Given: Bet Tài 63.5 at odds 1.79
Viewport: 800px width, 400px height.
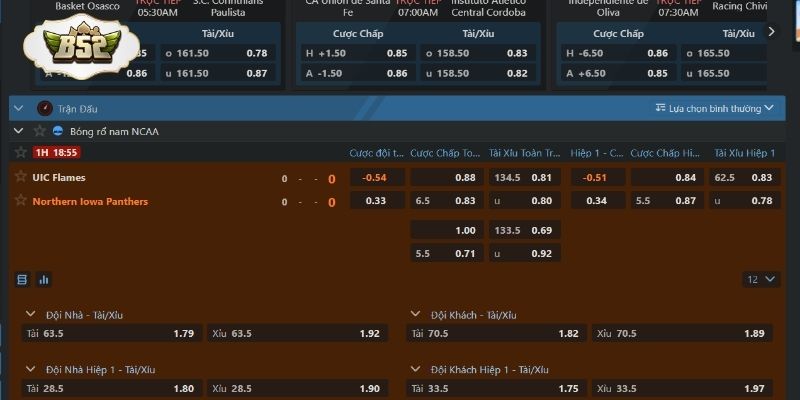Looking at the screenshot, I should 112,333.
